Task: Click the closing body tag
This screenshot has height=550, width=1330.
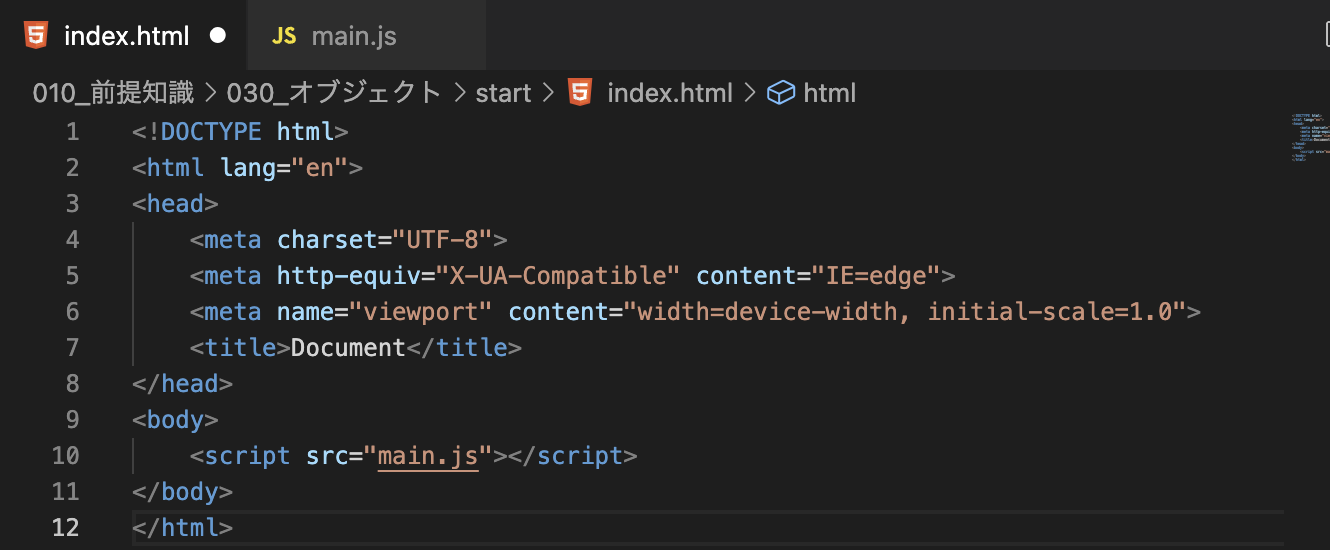Action: click(182, 492)
